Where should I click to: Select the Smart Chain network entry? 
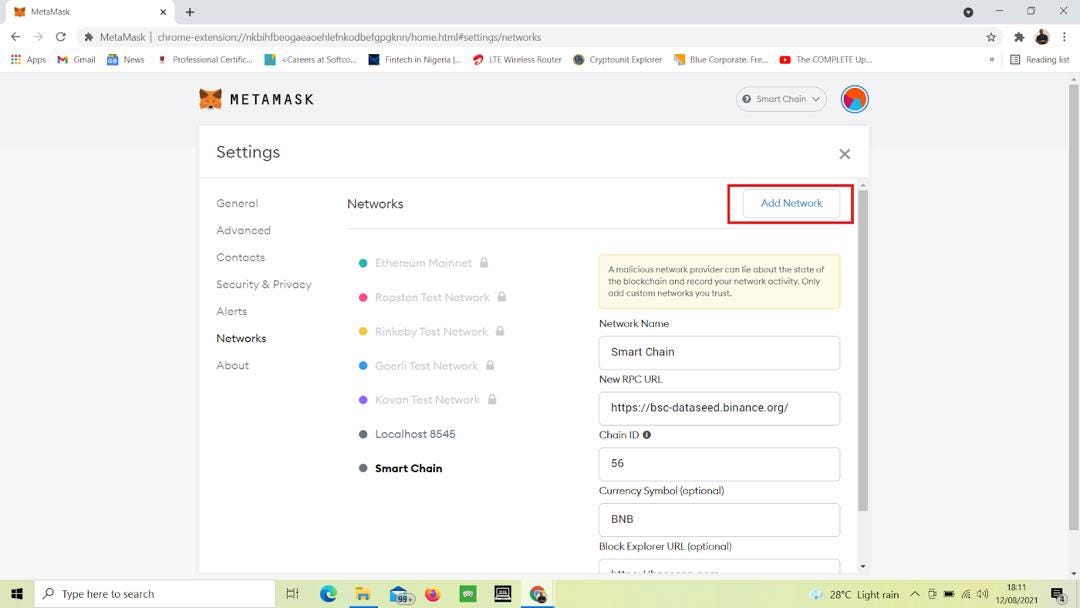click(x=408, y=468)
